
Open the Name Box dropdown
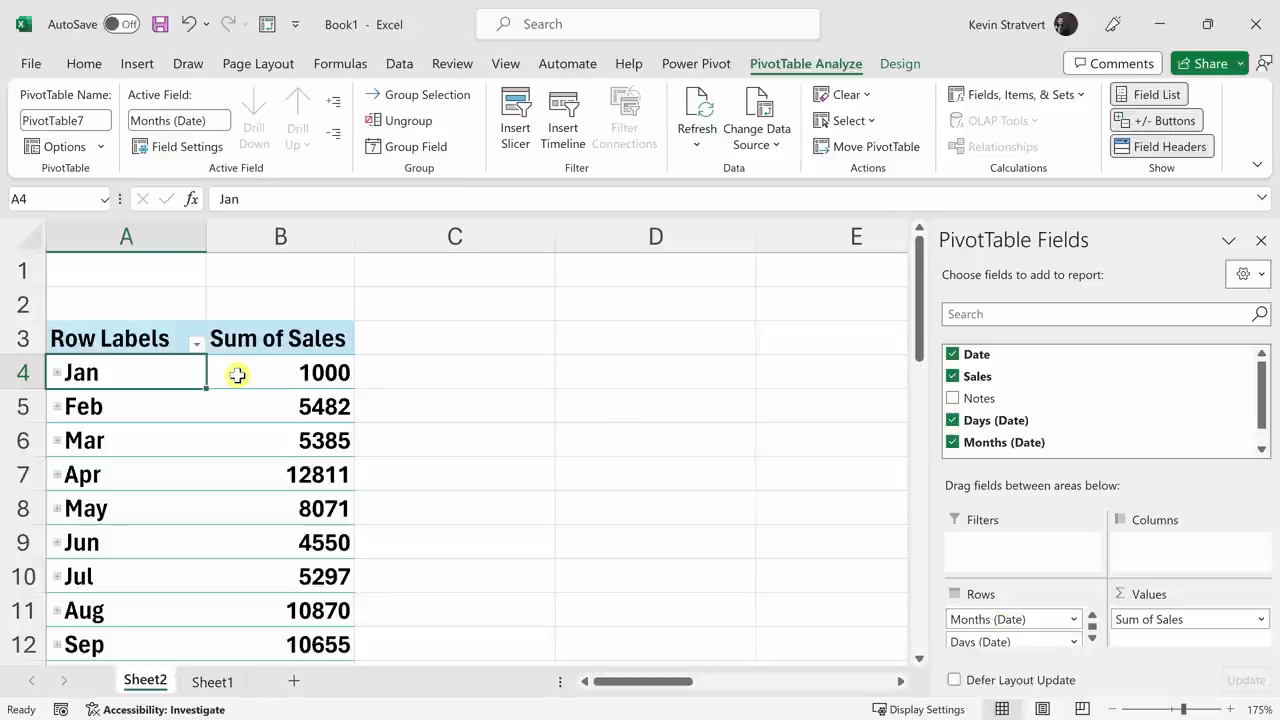click(104, 199)
